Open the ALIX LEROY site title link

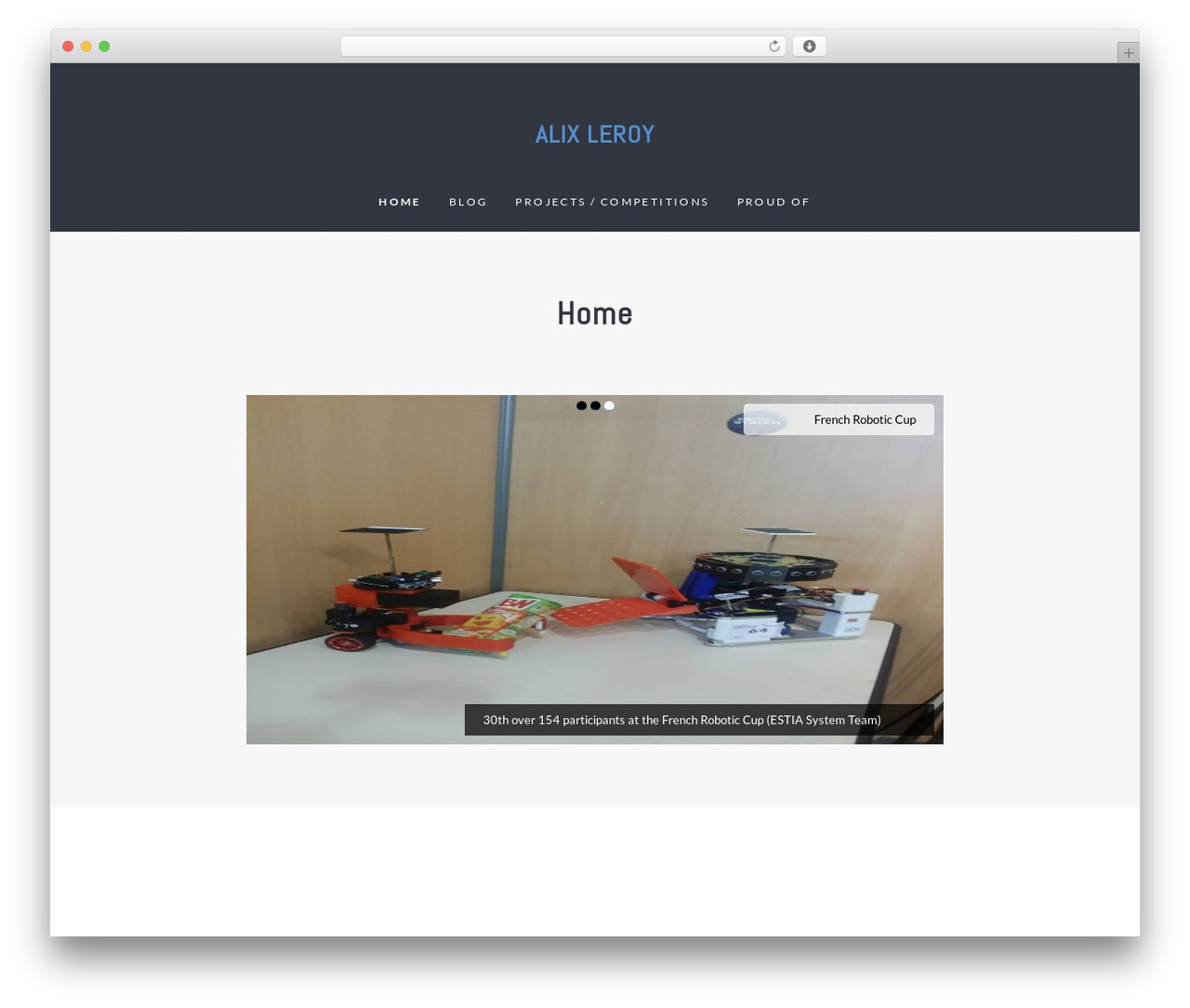(x=595, y=134)
